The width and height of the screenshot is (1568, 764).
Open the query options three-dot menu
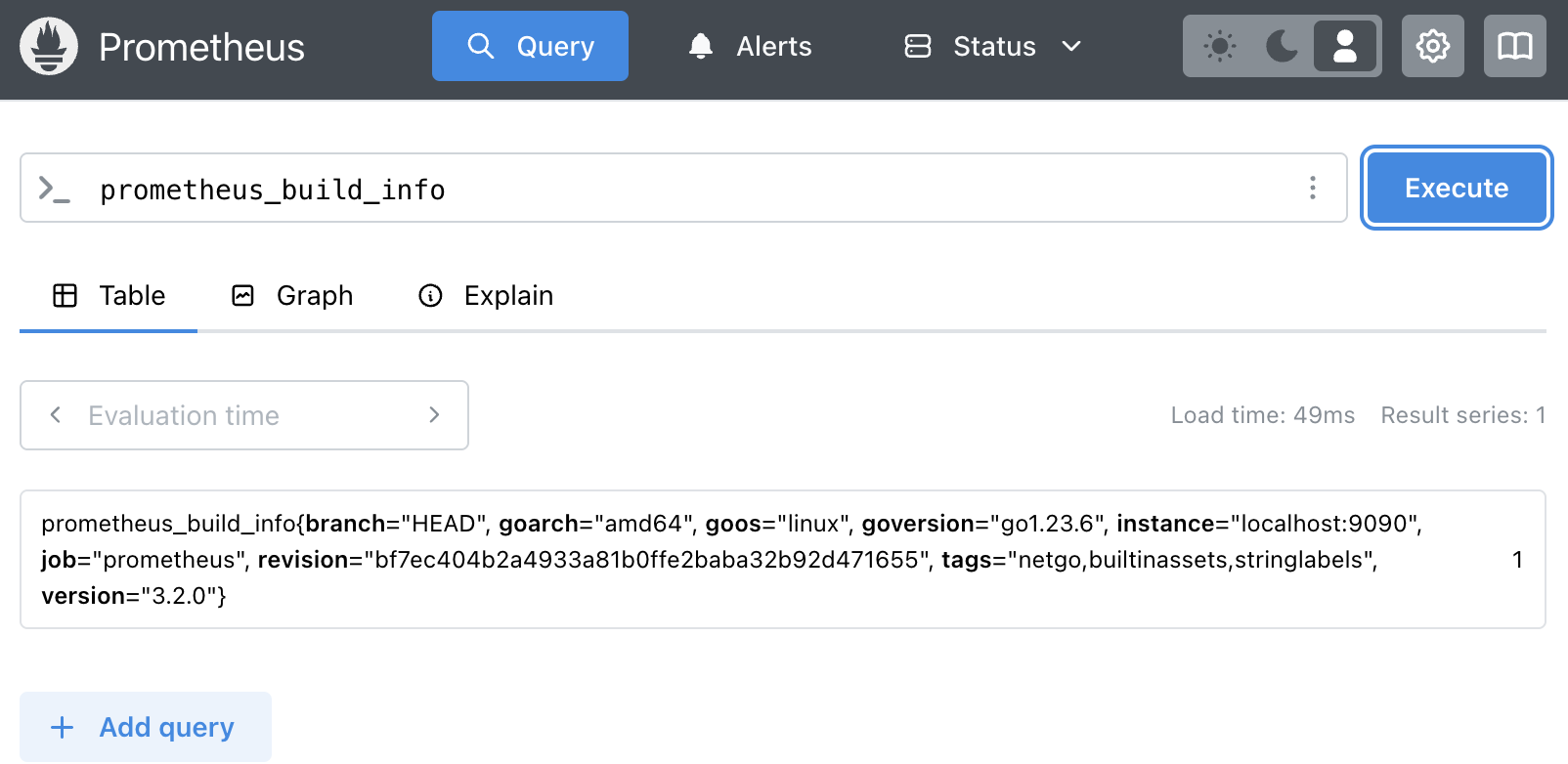[1313, 188]
